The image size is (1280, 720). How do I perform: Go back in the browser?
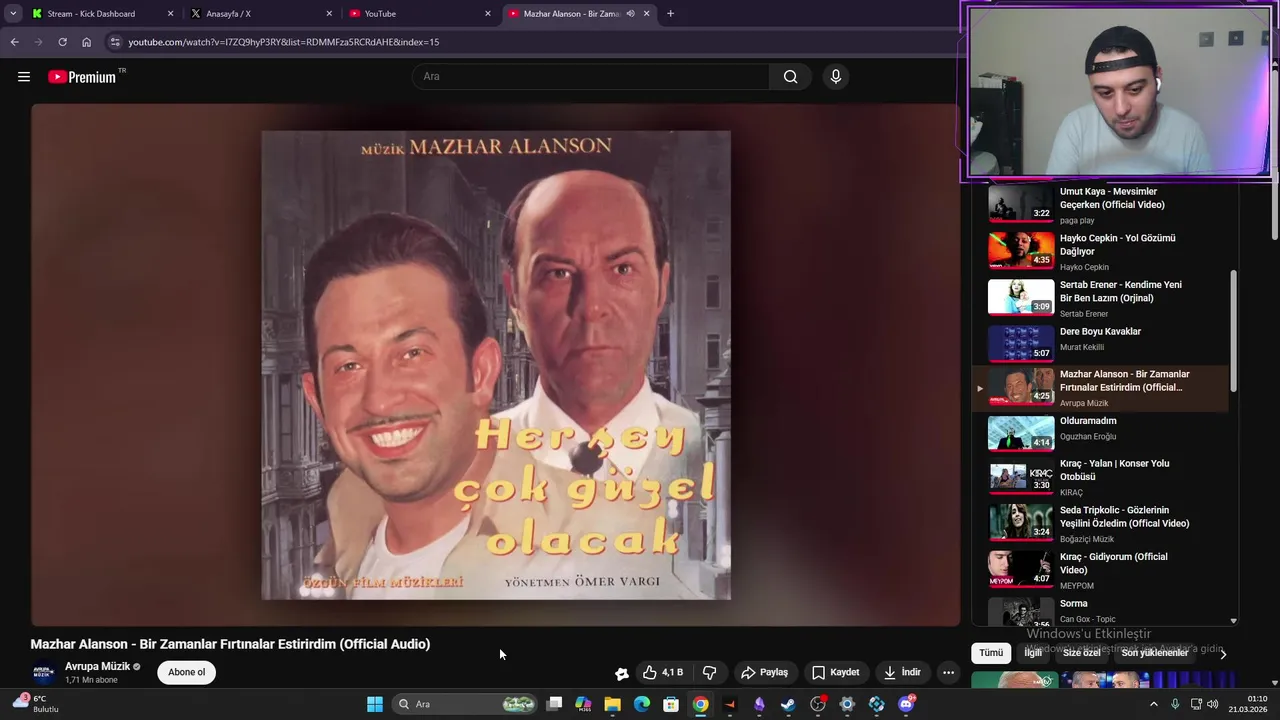(14, 42)
